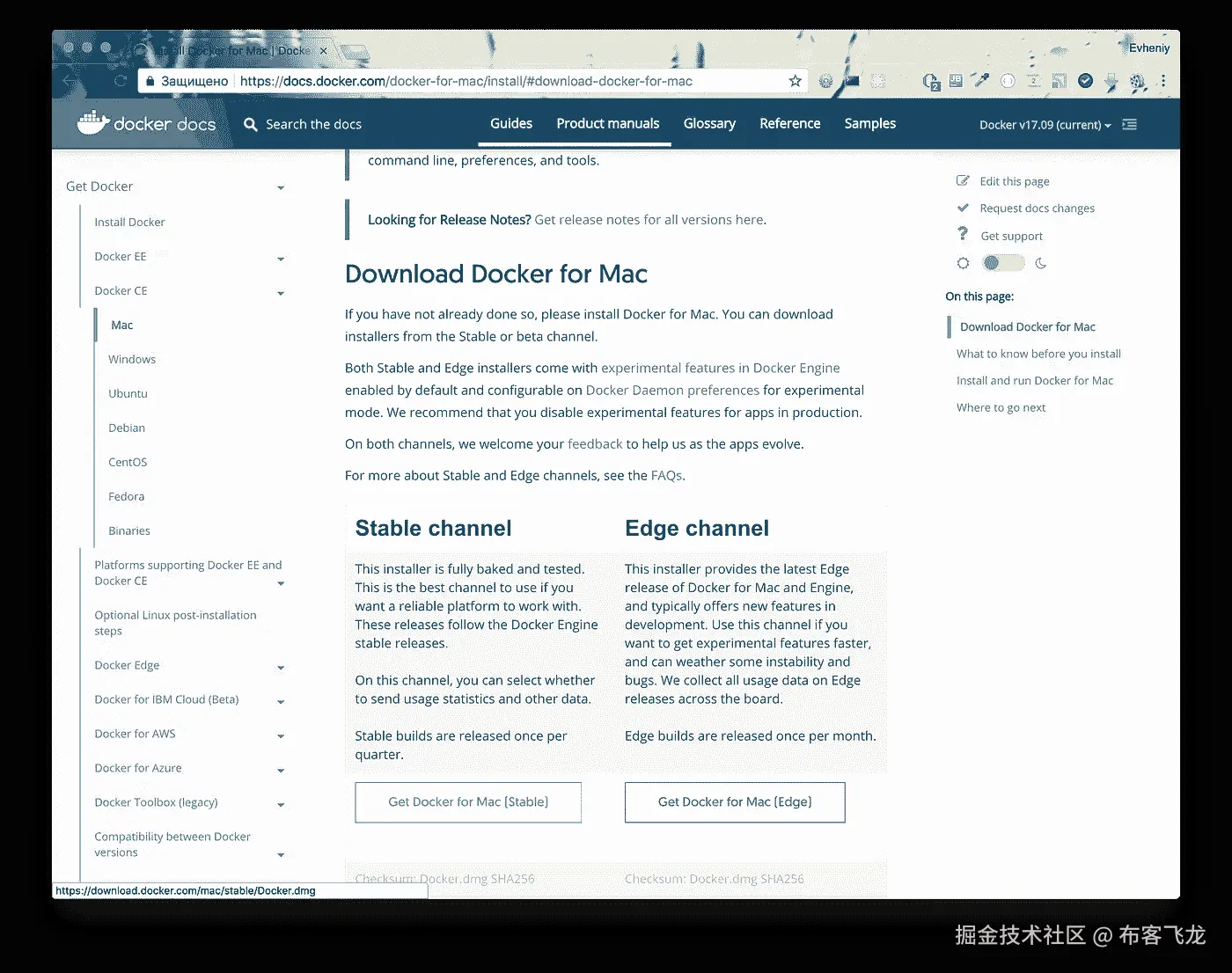This screenshot has height=973, width=1232.
Task: Collapse Docker CE submenu arrow
Action: pyautogui.click(x=281, y=293)
